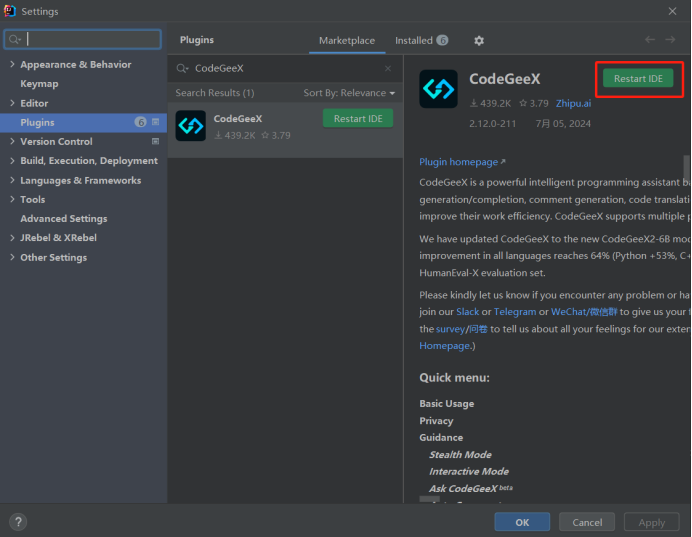
Task: Click the project-level icon beside Plugins
Action: (155, 122)
